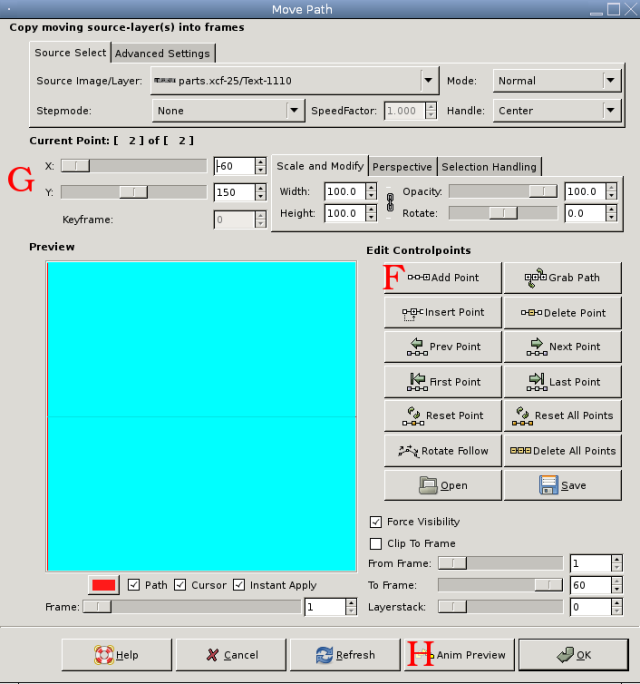
Task: Enable Clip To Frame checkbox
Action: click(376, 544)
